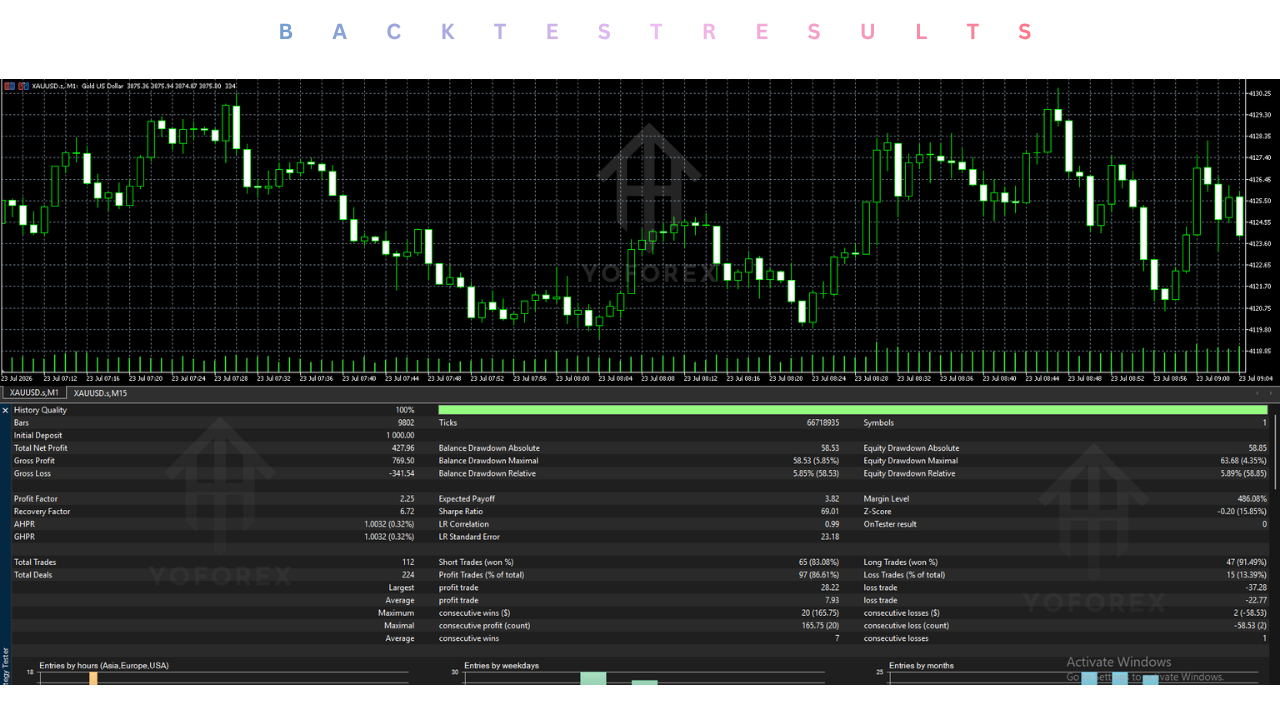Screen dimensions: 1280x720
Task: Select the History Quality 100% value
Action: point(404,410)
